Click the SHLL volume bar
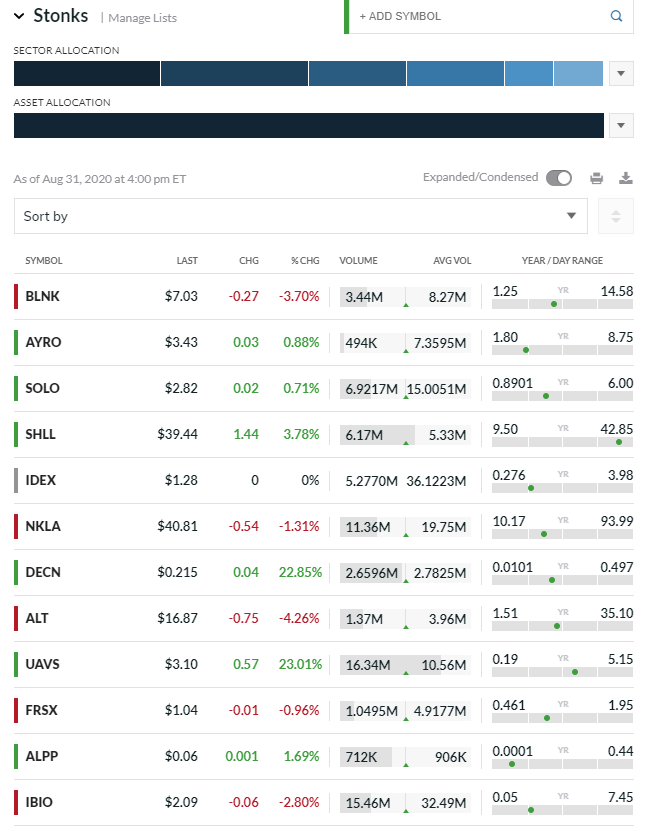 tap(377, 434)
